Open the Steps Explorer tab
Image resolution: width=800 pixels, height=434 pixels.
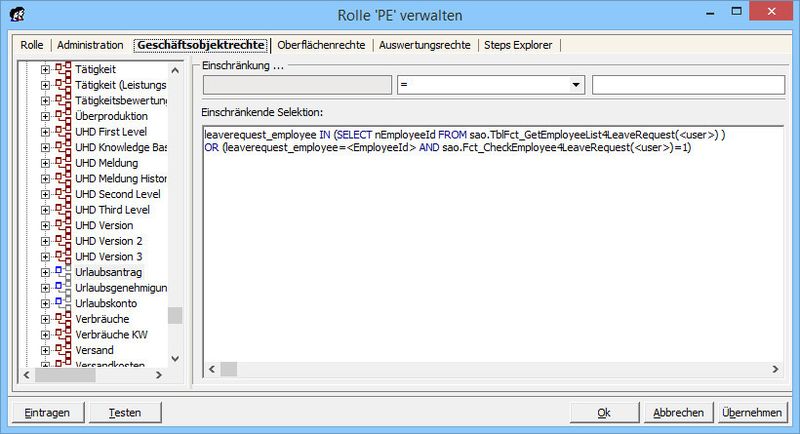[518, 45]
